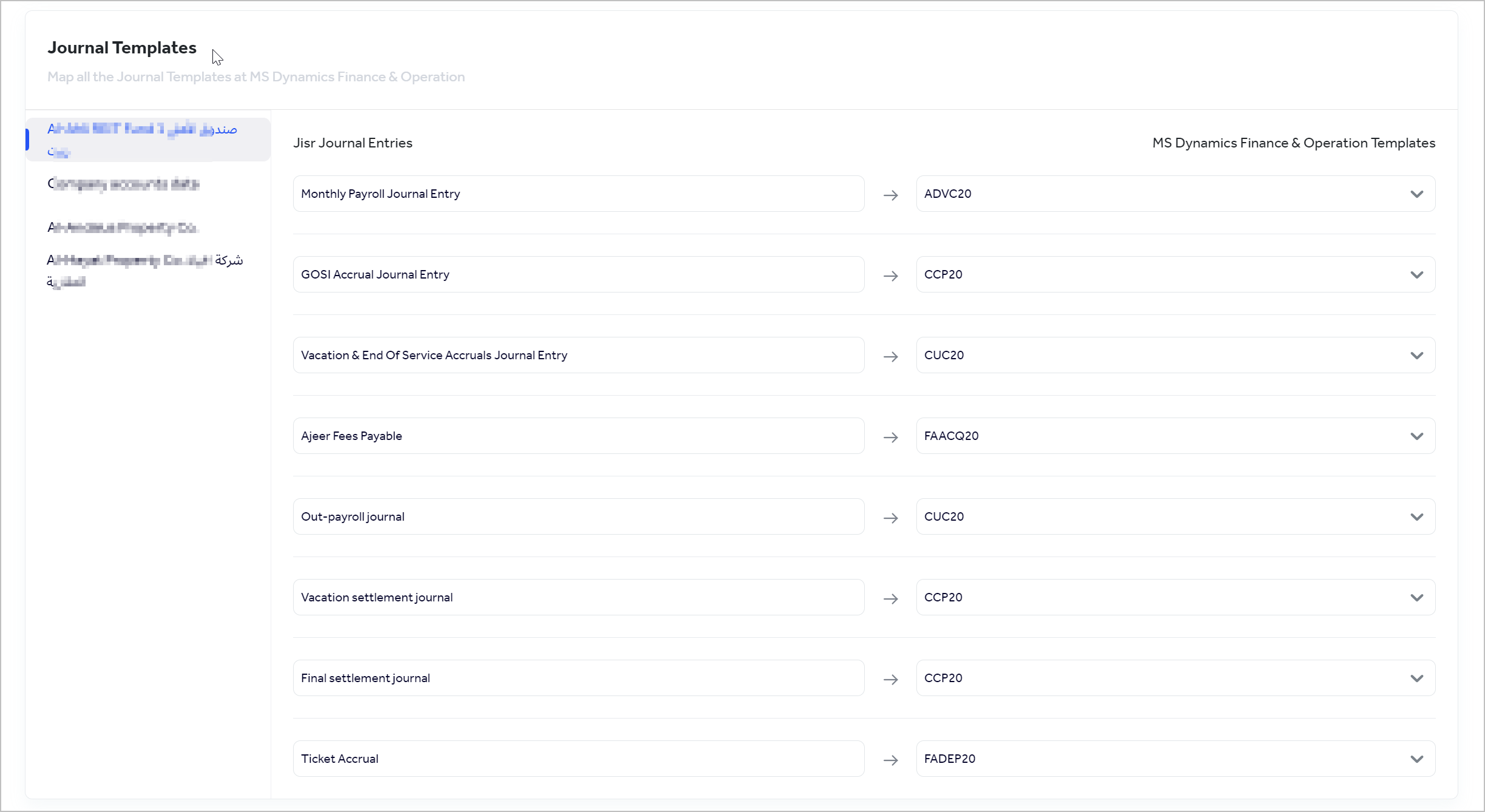Open the Vacation & End Of Service template dropdown
Screen dimensions: 1485x812
tap(1175, 355)
